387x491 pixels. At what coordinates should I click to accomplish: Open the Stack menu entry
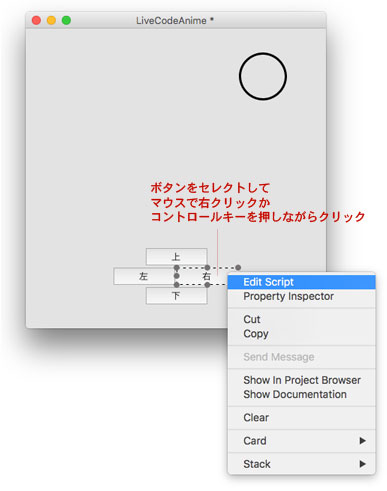coord(301,464)
